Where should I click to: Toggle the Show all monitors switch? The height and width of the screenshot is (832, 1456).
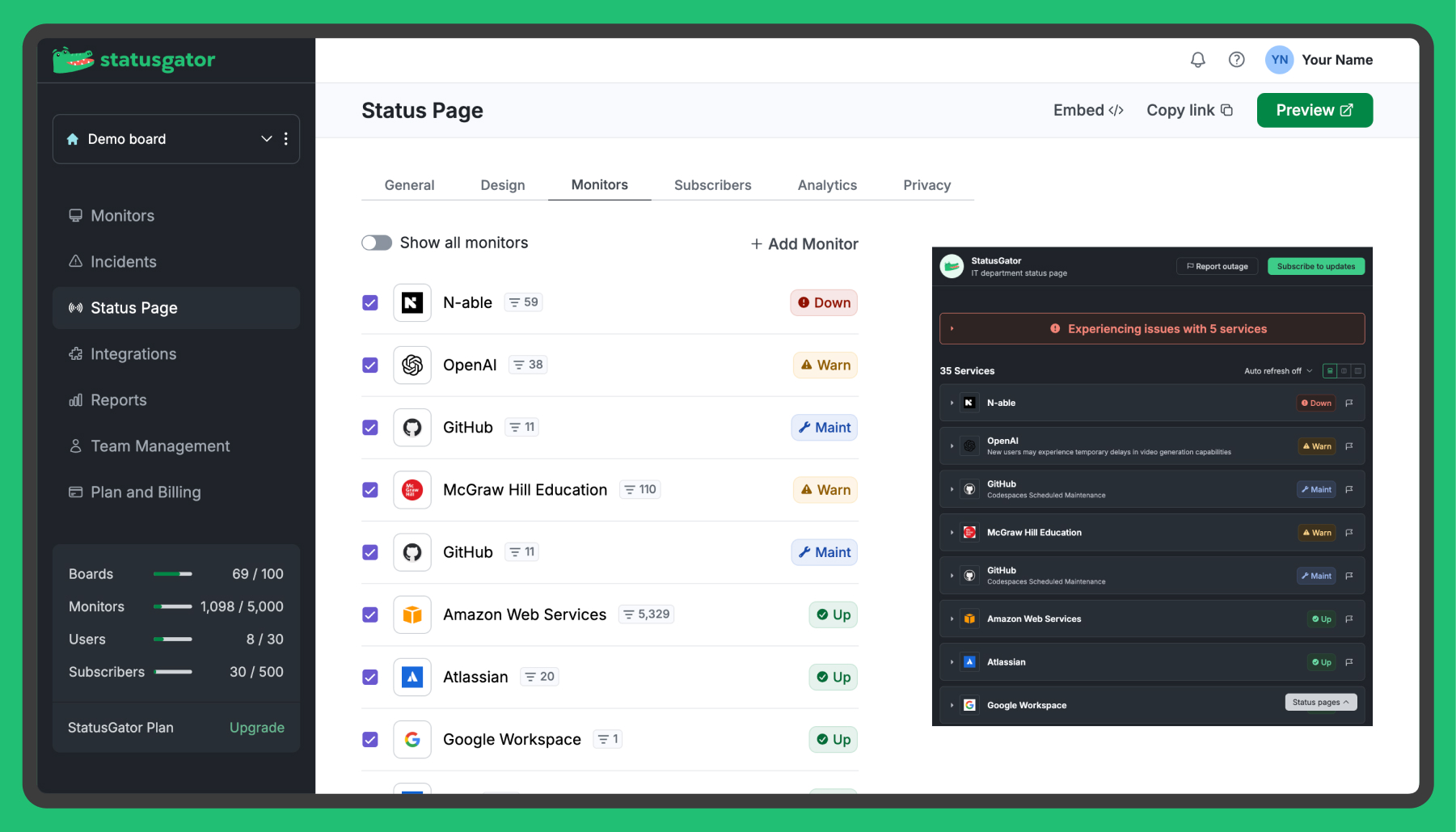(x=377, y=243)
